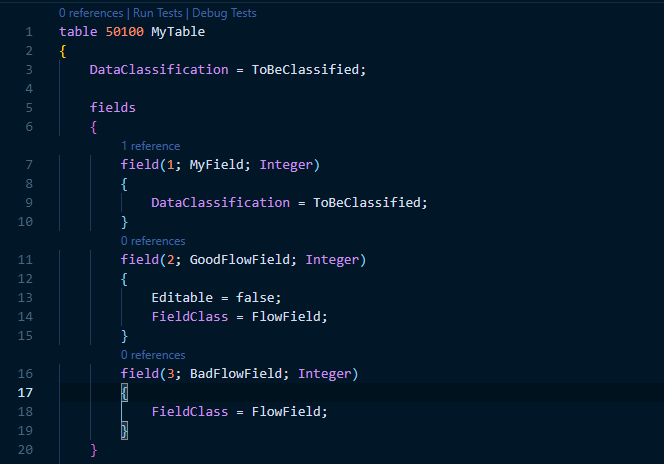Click the opening brace on line 17
Screen dimensions: 664x464
124,393
